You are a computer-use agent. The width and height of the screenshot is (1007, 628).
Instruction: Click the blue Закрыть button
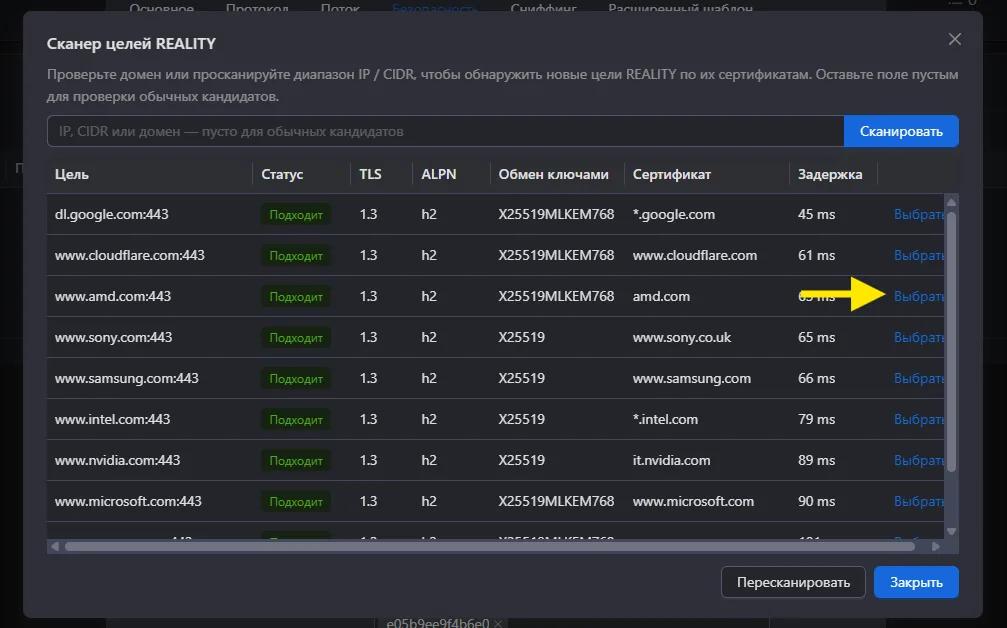916,582
